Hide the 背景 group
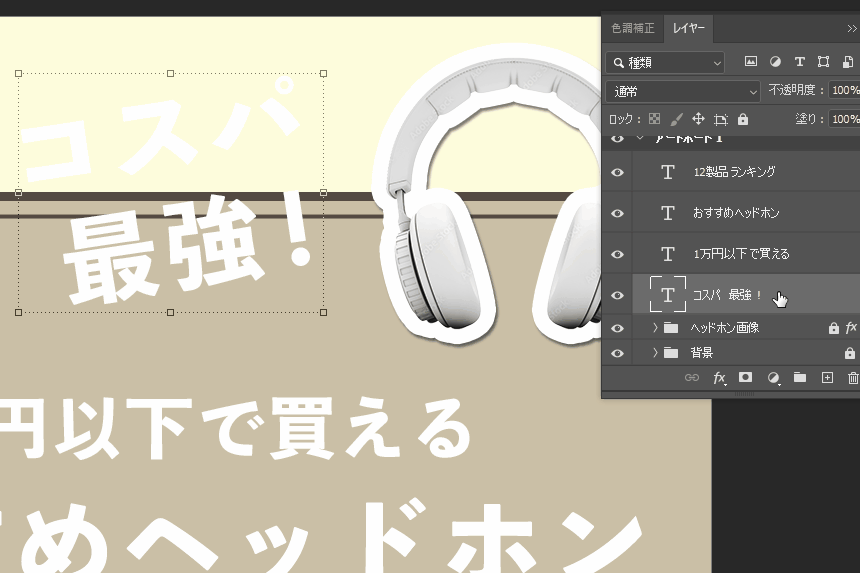This screenshot has height=573, width=860. coord(617,353)
